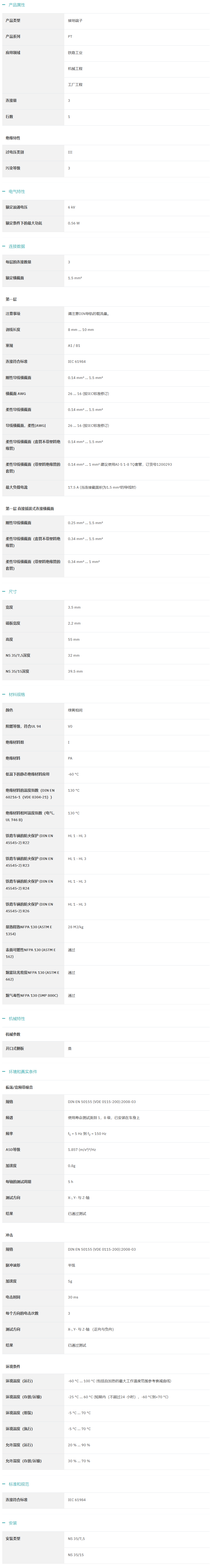The image size is (211, 1568).
Task: Select the -60 °C cold application value
Action: (73, 774)
